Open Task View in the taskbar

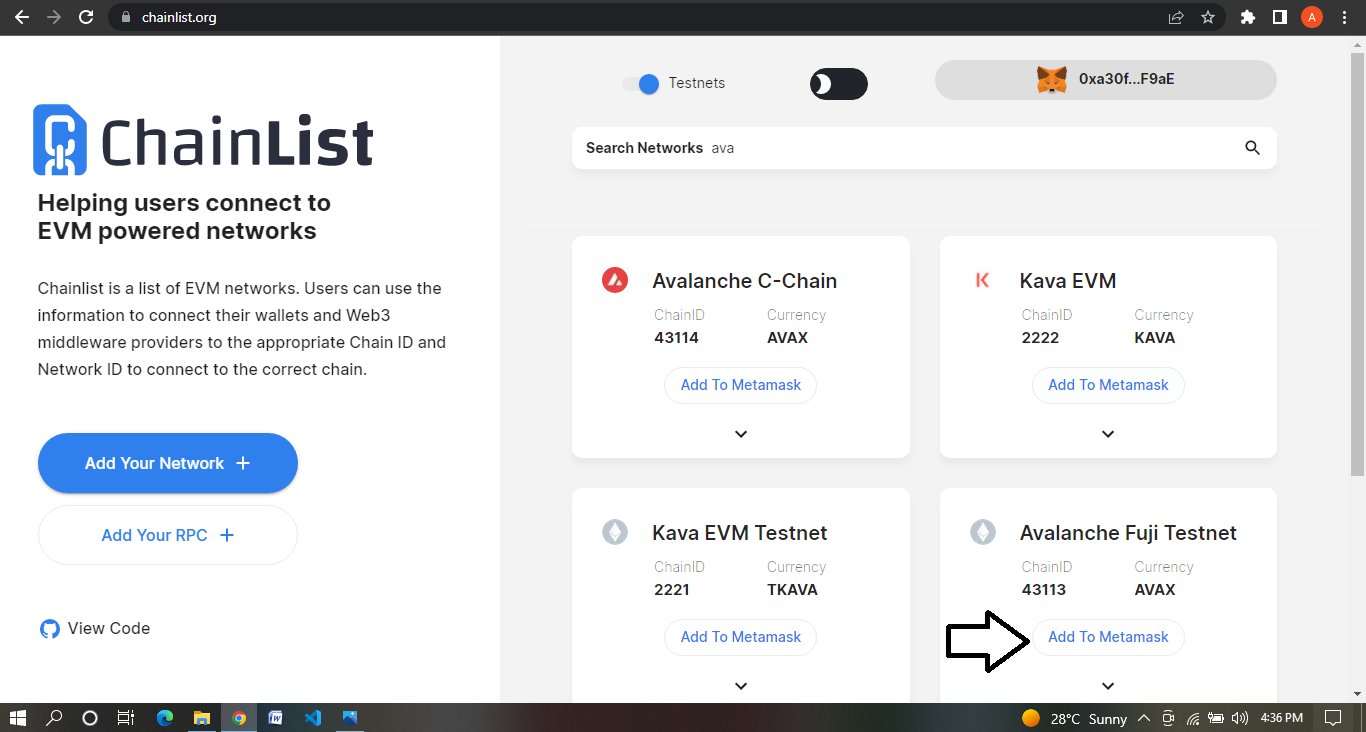tap(126, 718)
